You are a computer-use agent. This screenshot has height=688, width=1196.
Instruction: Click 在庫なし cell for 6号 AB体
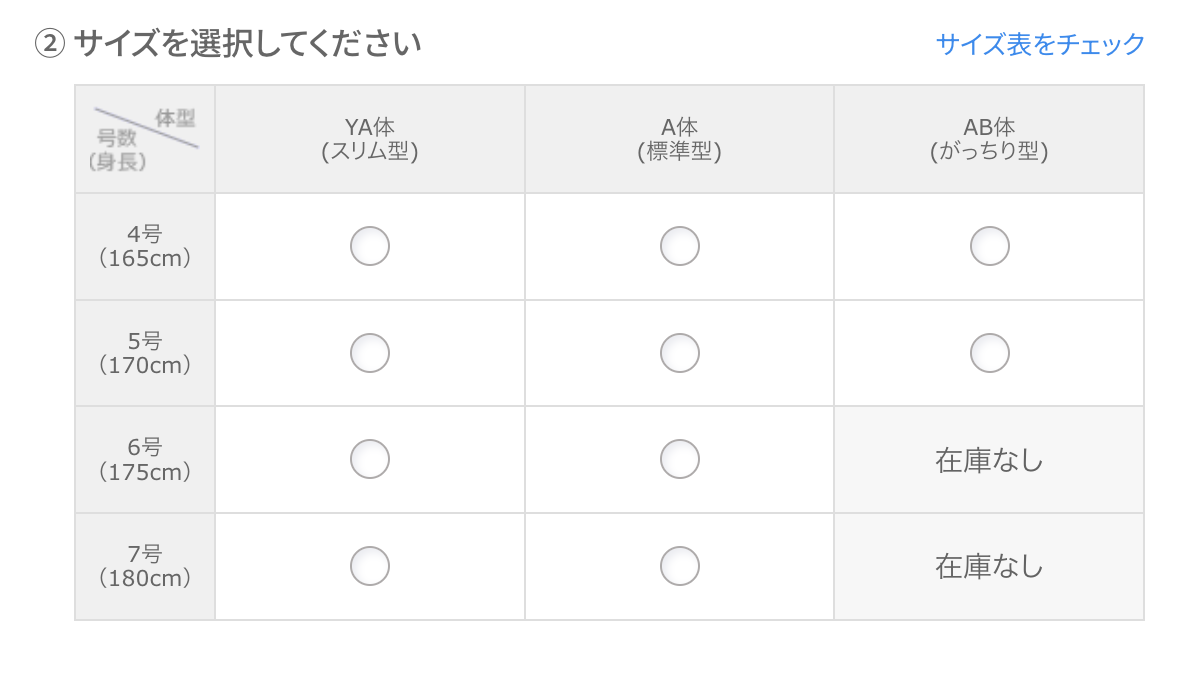pyautogui.click(x=989, y=461)
